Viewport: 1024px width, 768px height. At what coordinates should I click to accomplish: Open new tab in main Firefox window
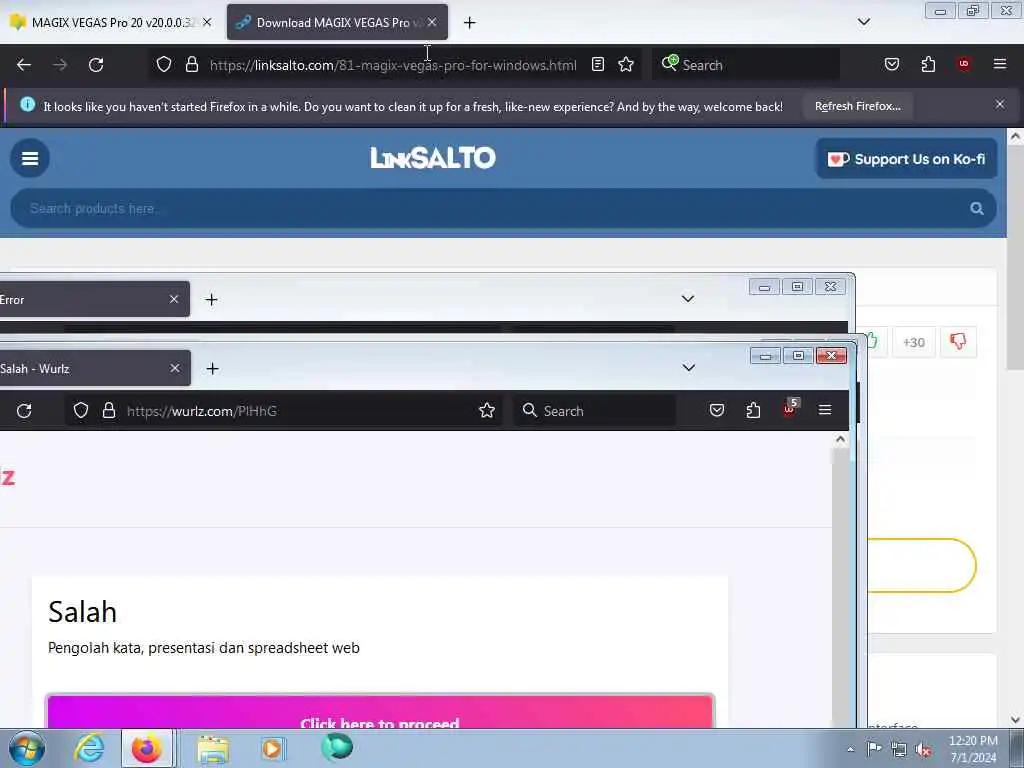coord(469,23)
